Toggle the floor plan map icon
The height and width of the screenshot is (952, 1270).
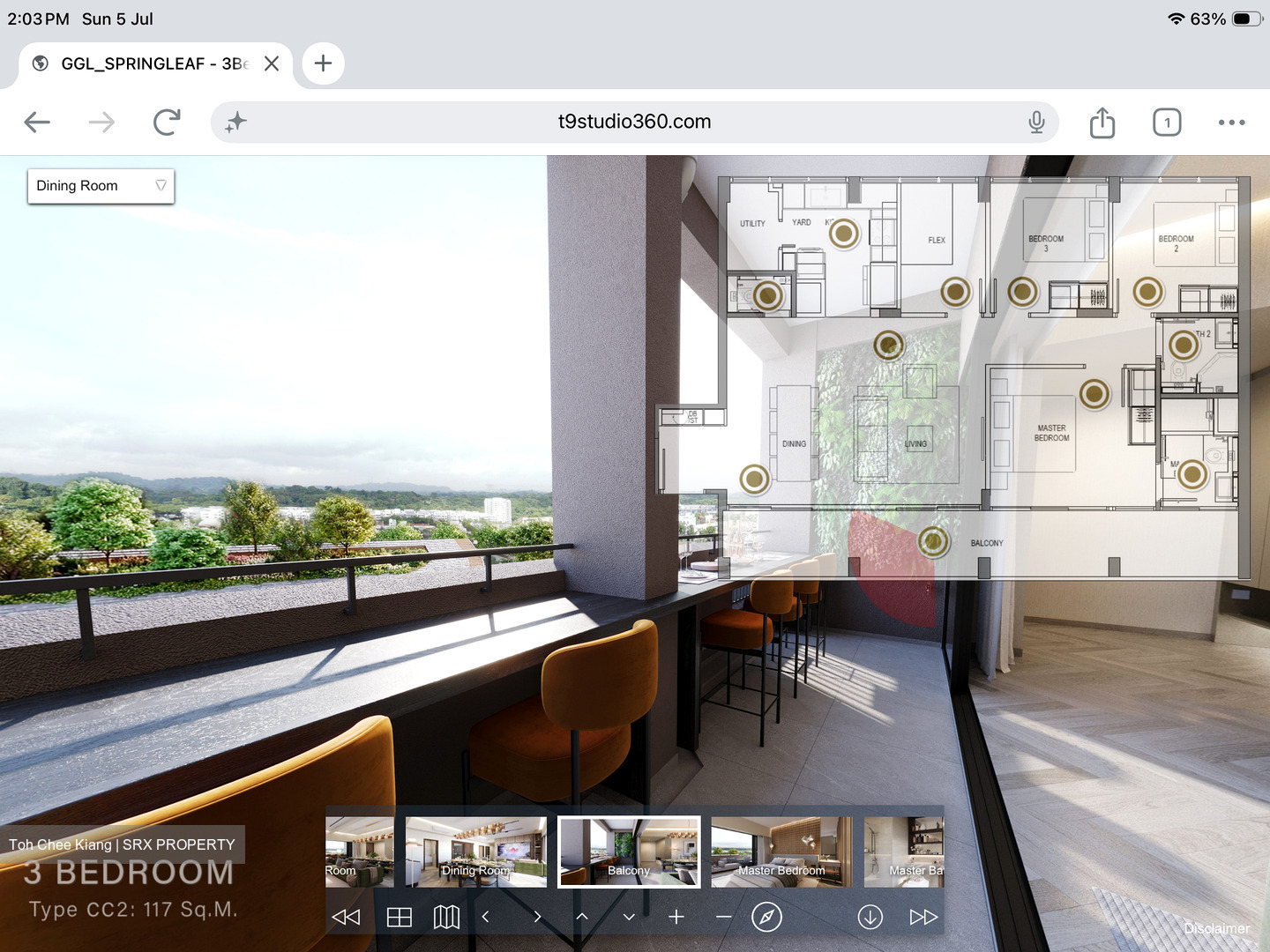click(446, 917)
